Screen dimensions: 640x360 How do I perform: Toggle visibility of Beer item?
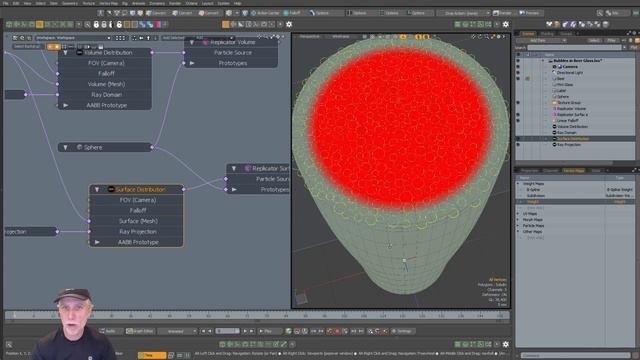[518, 78]
